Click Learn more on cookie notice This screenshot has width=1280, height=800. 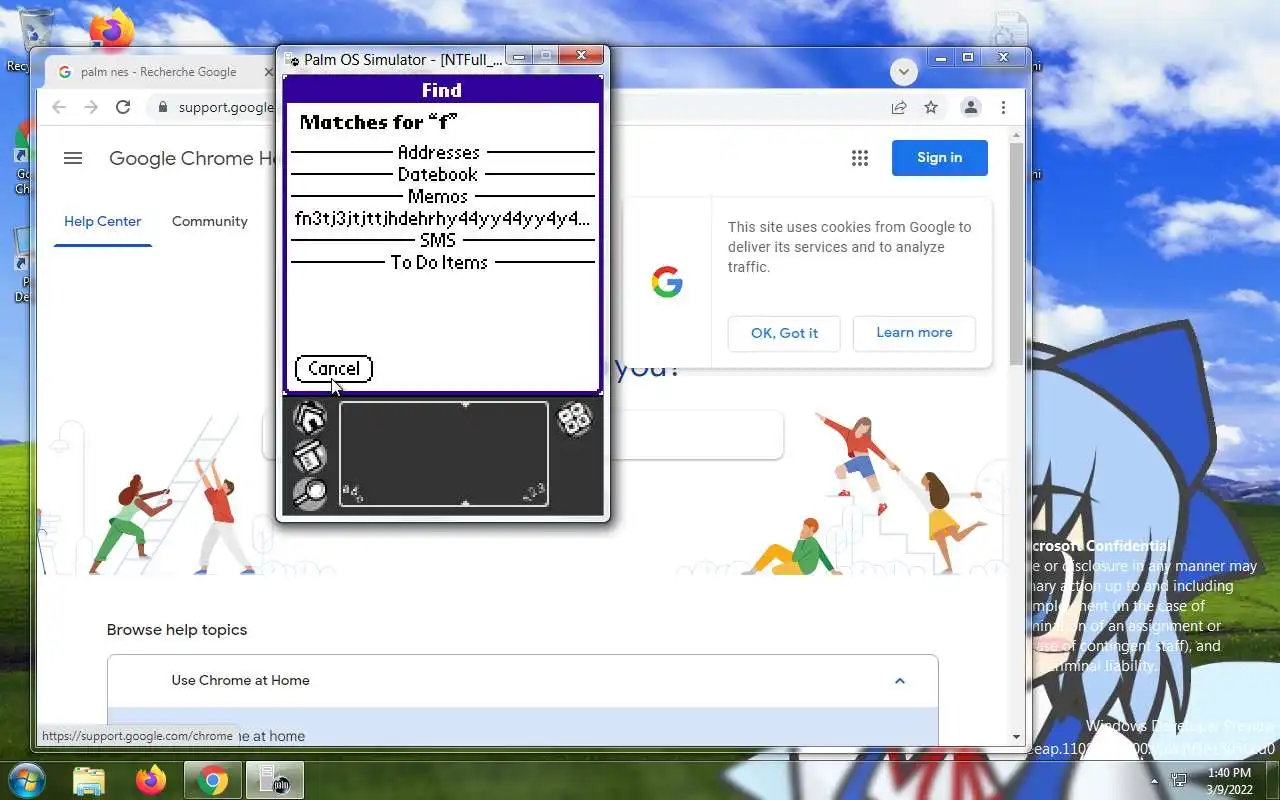click(914, 333)
